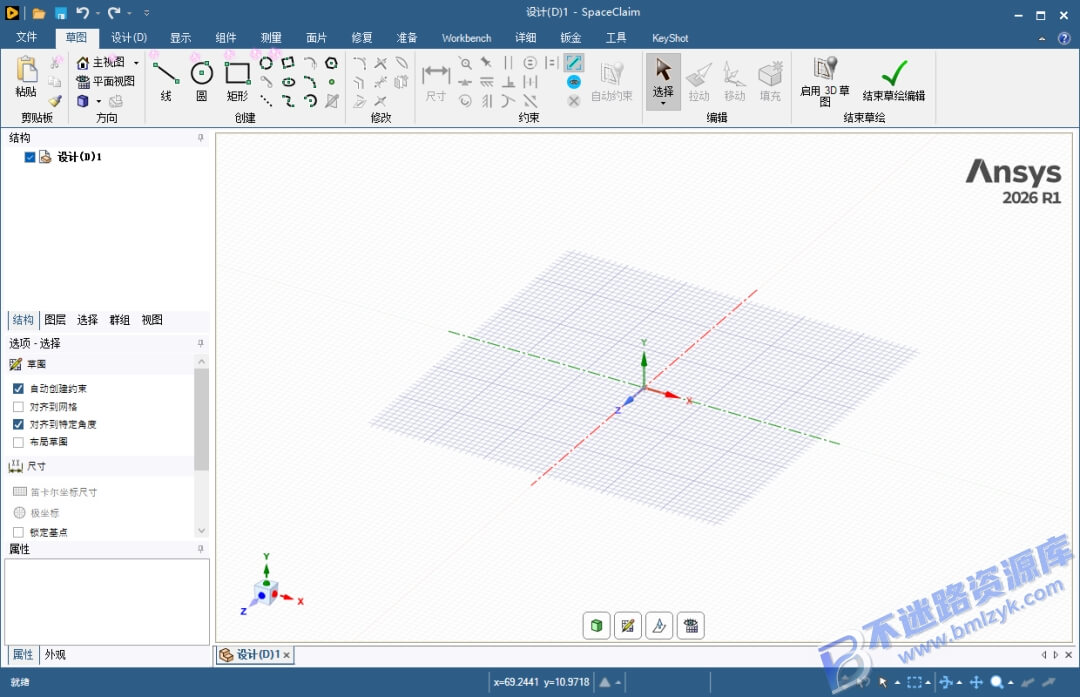Uncheck 自动创建约束 option
This screenshot has width=1080, height=697.
tap(19, 388)
